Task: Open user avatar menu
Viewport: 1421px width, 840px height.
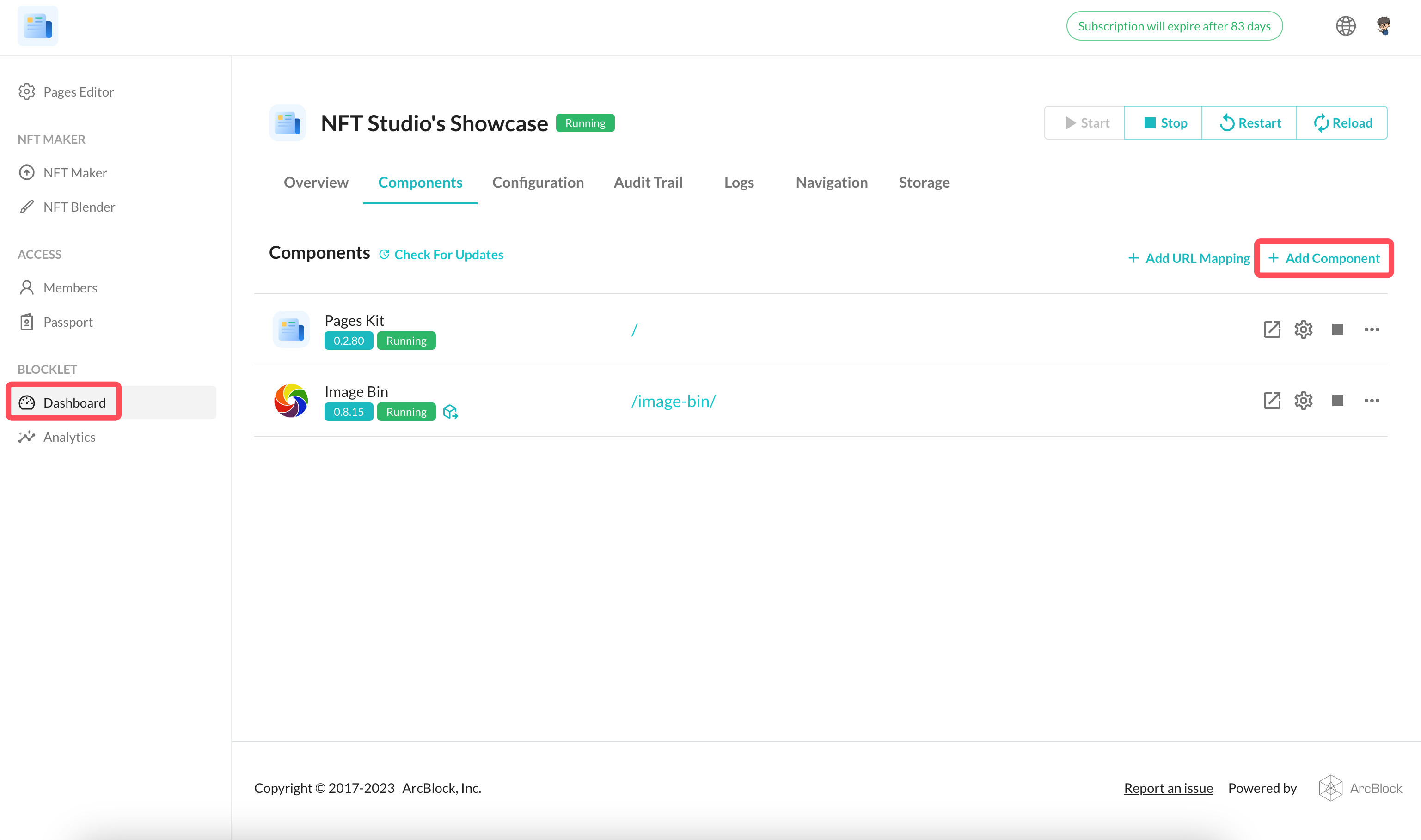Action: point(1384,26)
